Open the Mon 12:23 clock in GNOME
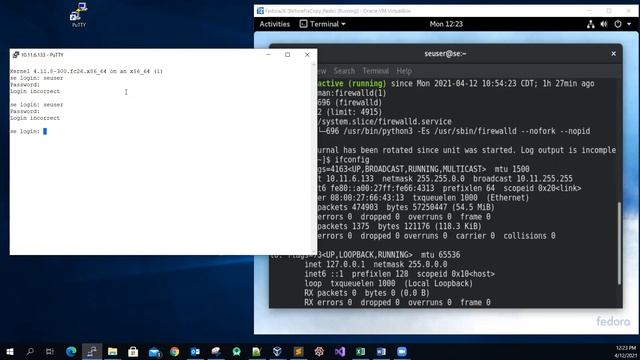This screenshot has height=360, width=640. pyautogui.click(x=446, y=24)
